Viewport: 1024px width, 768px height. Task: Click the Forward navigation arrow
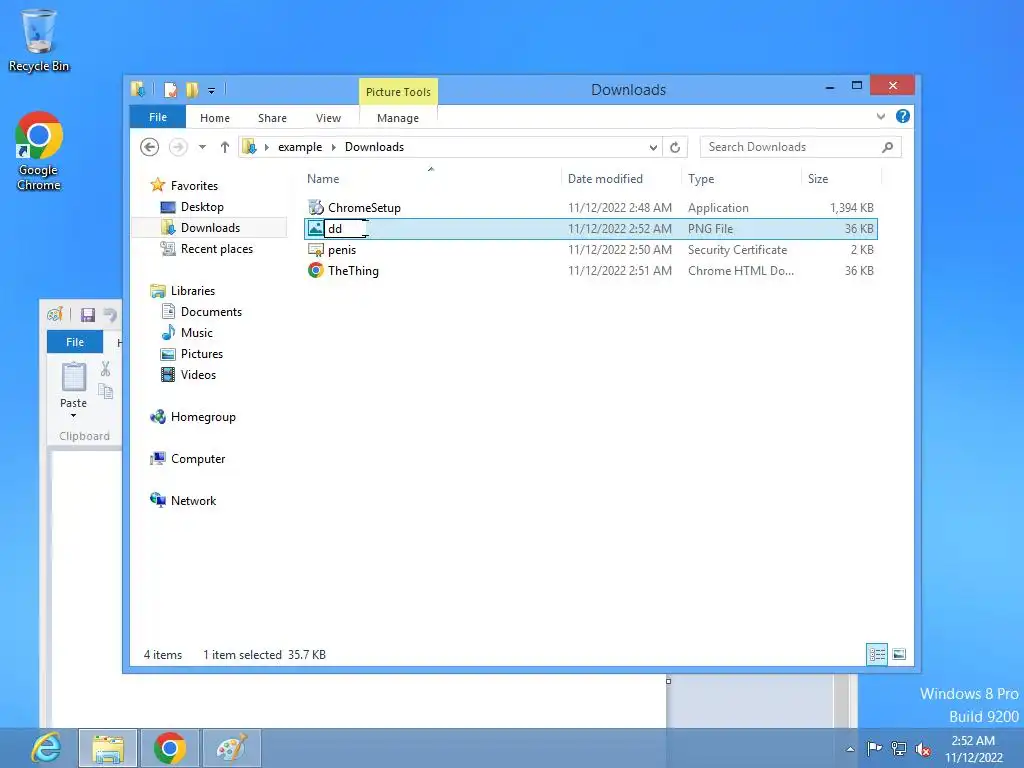[x=178, y=147]
